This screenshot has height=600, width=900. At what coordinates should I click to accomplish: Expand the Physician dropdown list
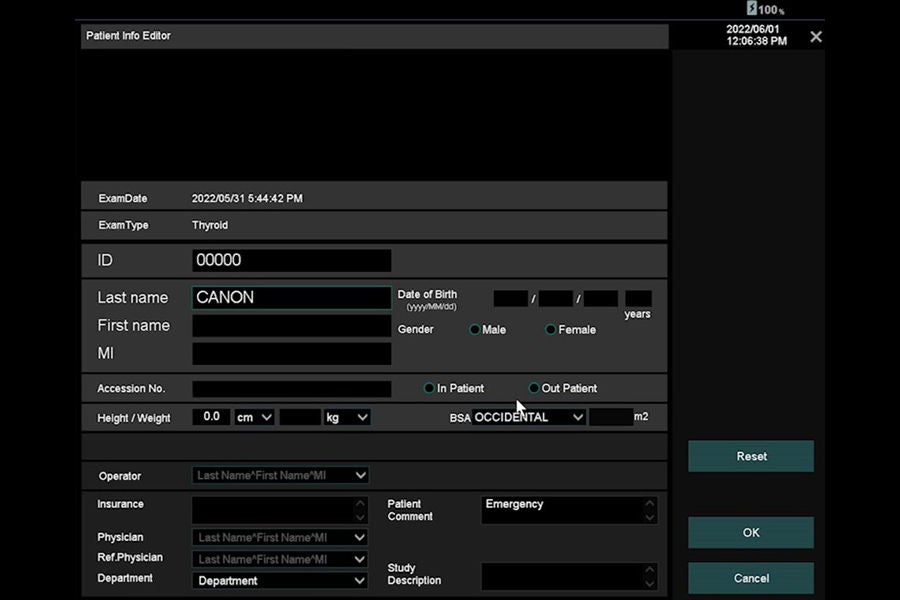point(280,537)
